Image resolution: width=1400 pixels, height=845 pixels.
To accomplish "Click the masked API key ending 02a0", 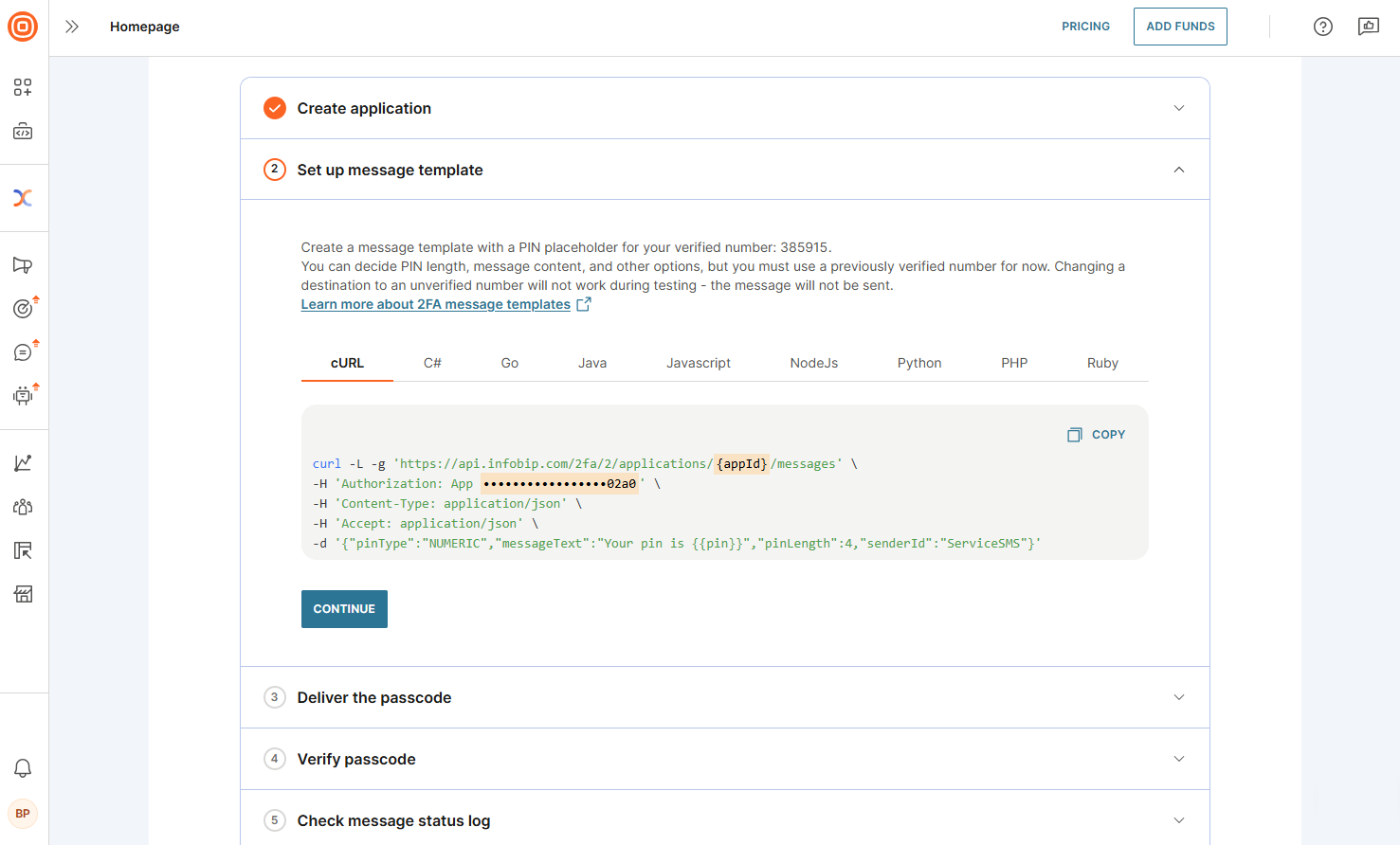I will 559,484.
